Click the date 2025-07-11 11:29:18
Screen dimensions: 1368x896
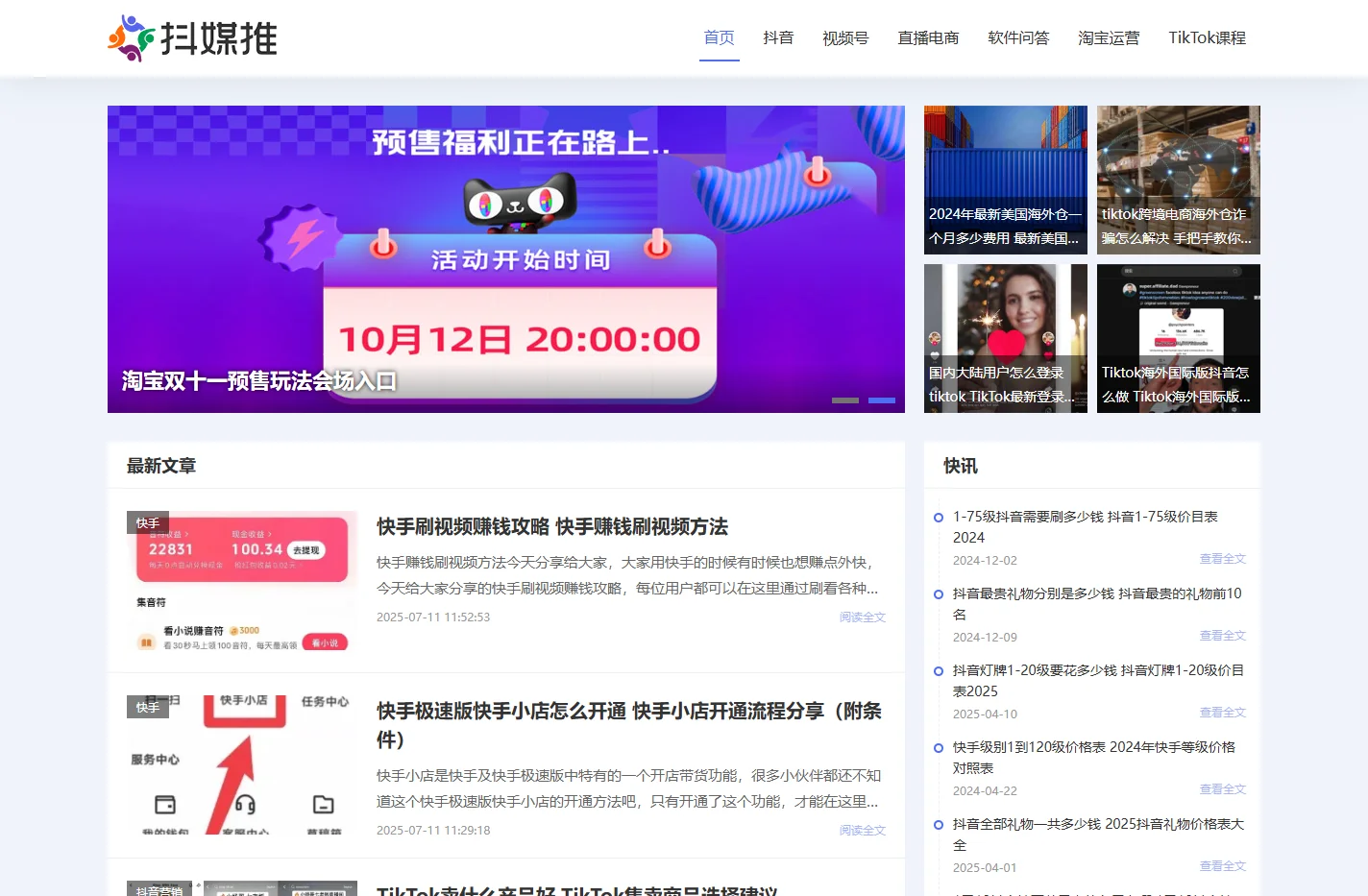click(433, 831)
